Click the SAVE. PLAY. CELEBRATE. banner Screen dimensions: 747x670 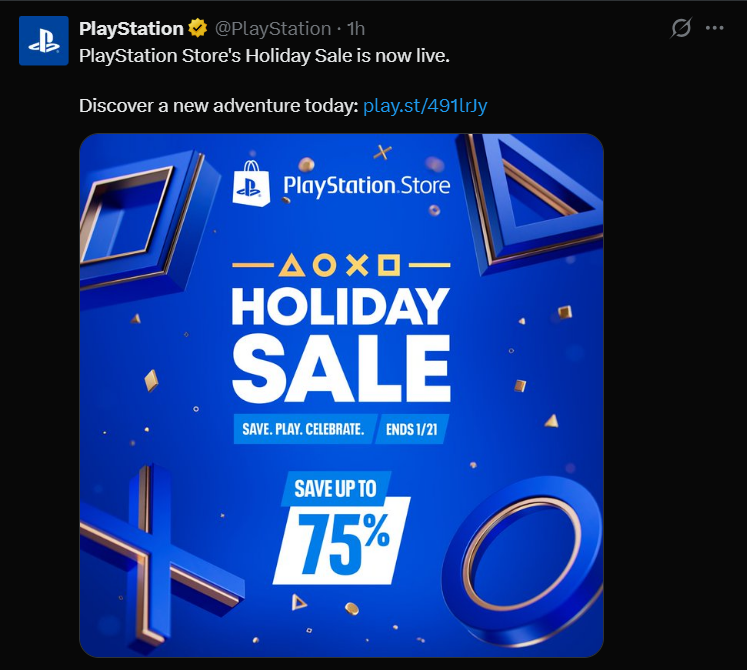301,431
